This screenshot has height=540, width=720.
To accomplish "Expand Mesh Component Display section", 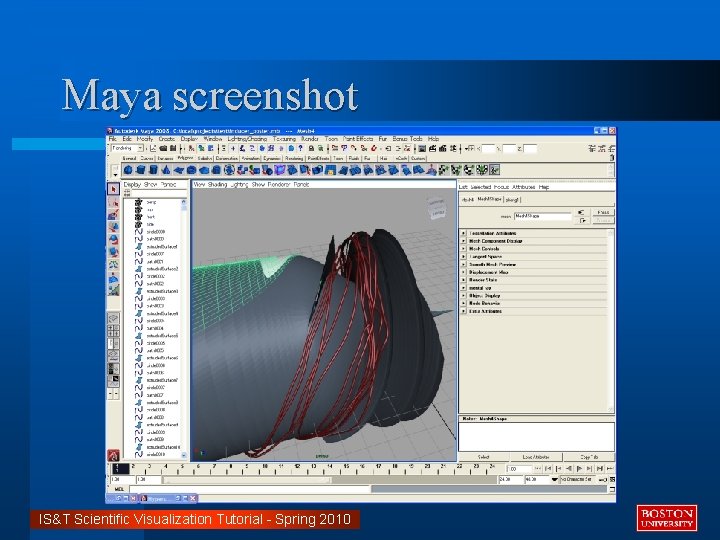I will point(463,241).
